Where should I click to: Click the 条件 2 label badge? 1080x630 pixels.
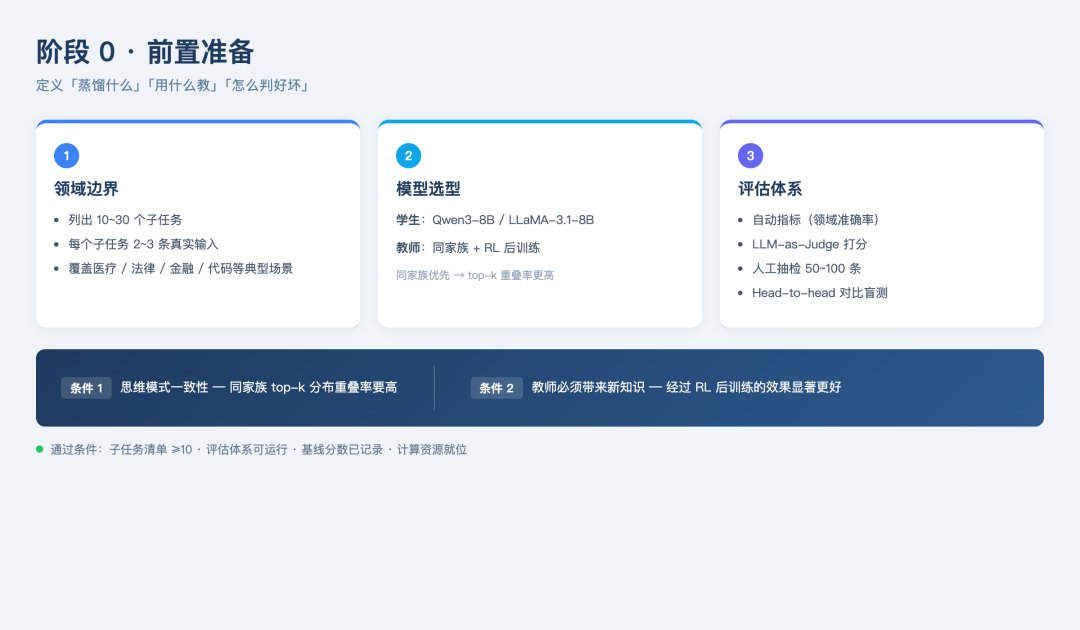coord(497,388)
